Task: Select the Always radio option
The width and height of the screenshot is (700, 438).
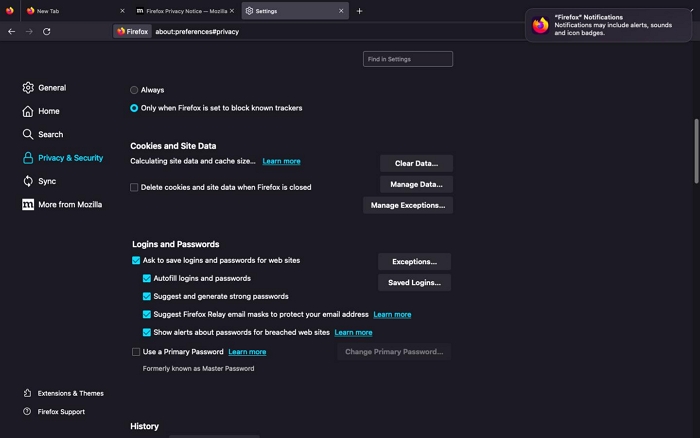Action: click(134, 90)
